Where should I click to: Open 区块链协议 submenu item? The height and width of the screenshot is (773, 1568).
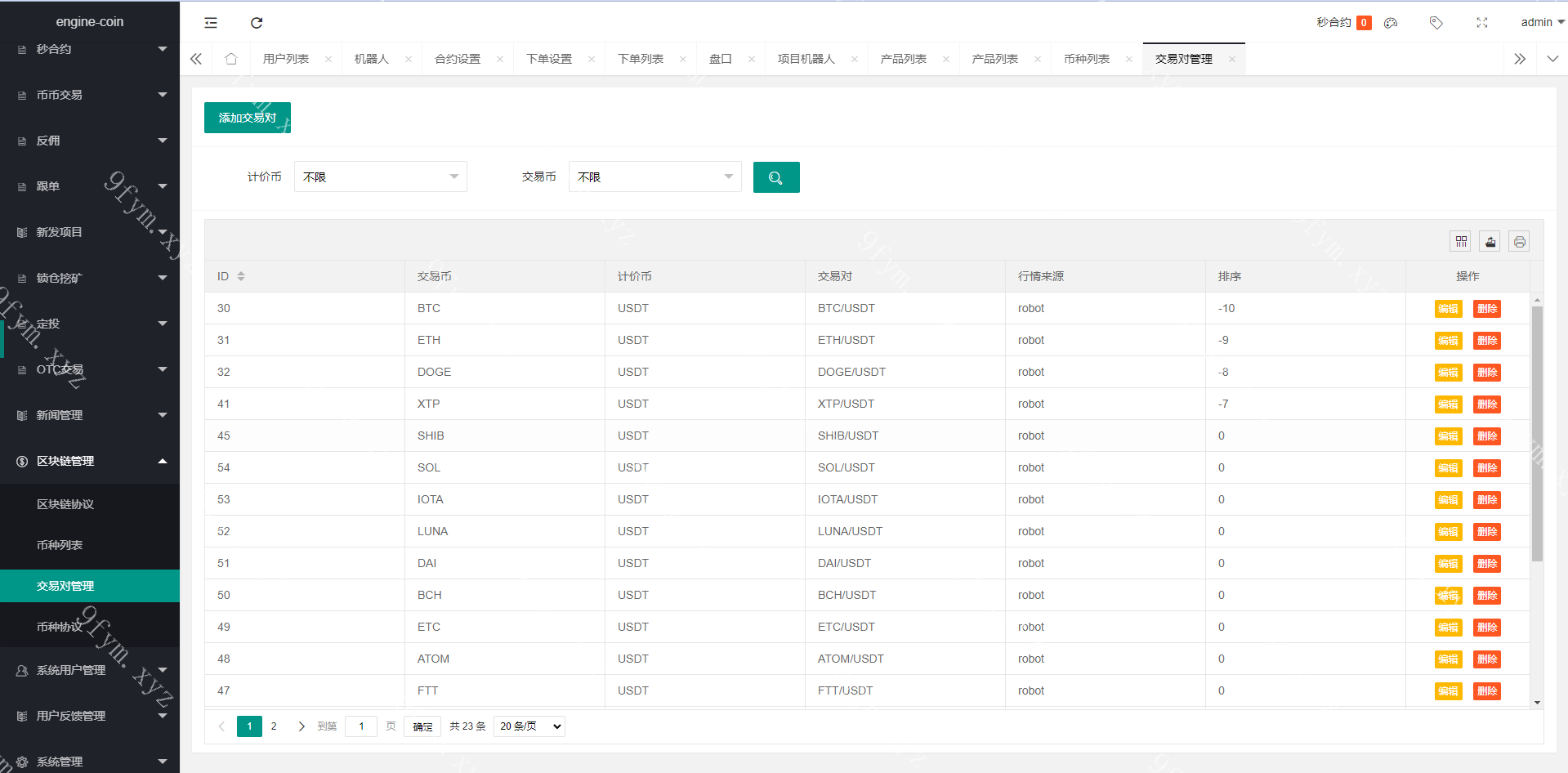(x=90, y=504)
